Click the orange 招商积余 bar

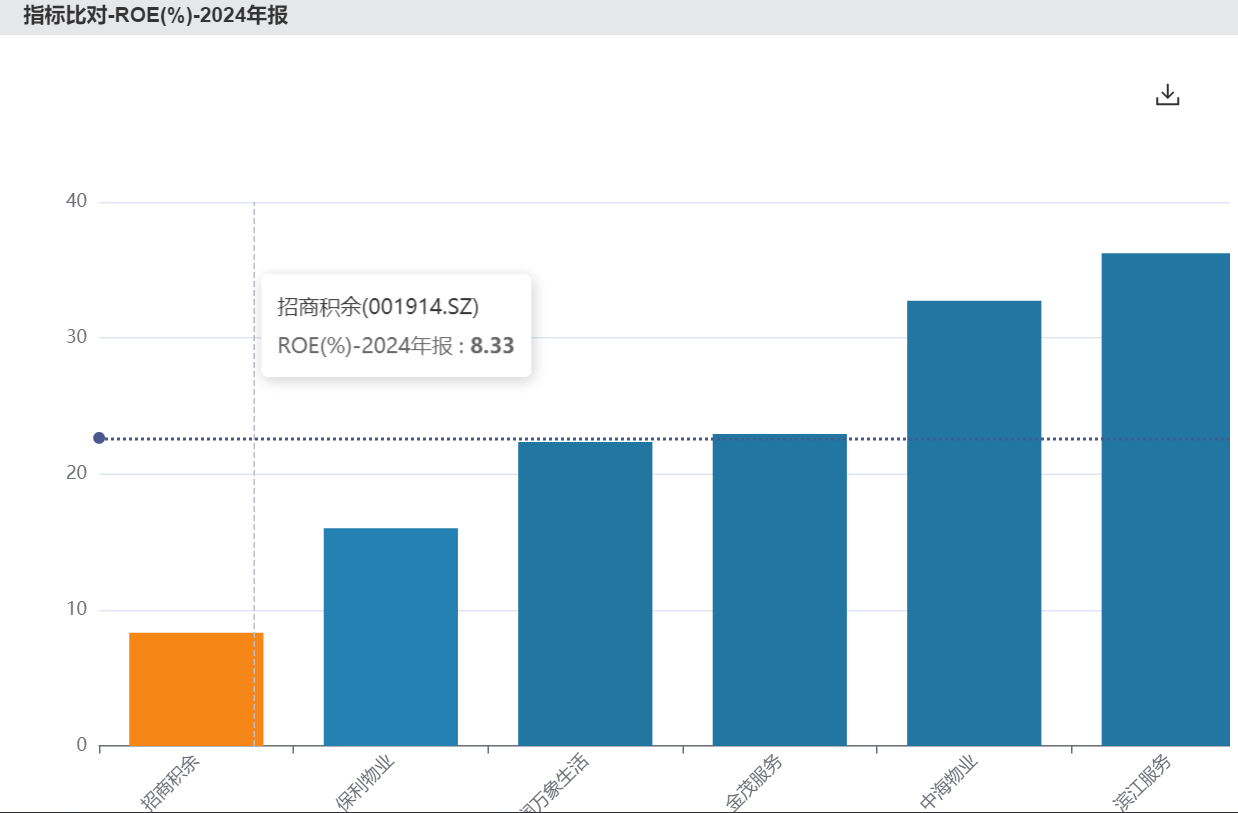[x=196, y=689]
